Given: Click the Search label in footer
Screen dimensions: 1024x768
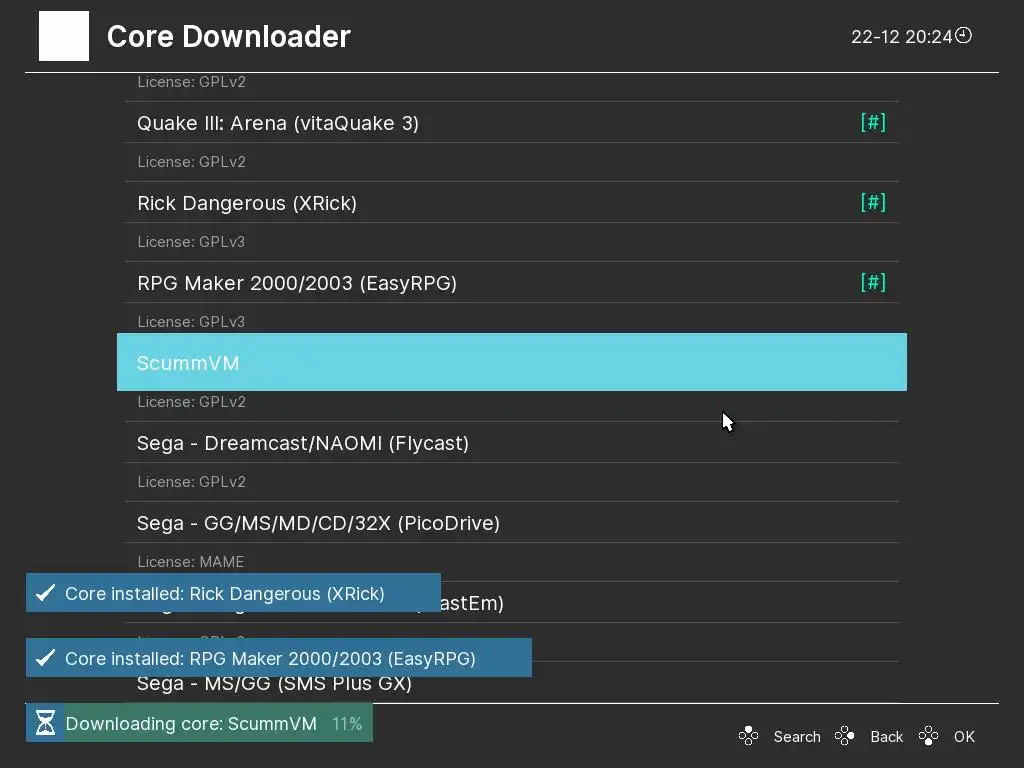Looking at the screenshot, I should pos(797,737).
